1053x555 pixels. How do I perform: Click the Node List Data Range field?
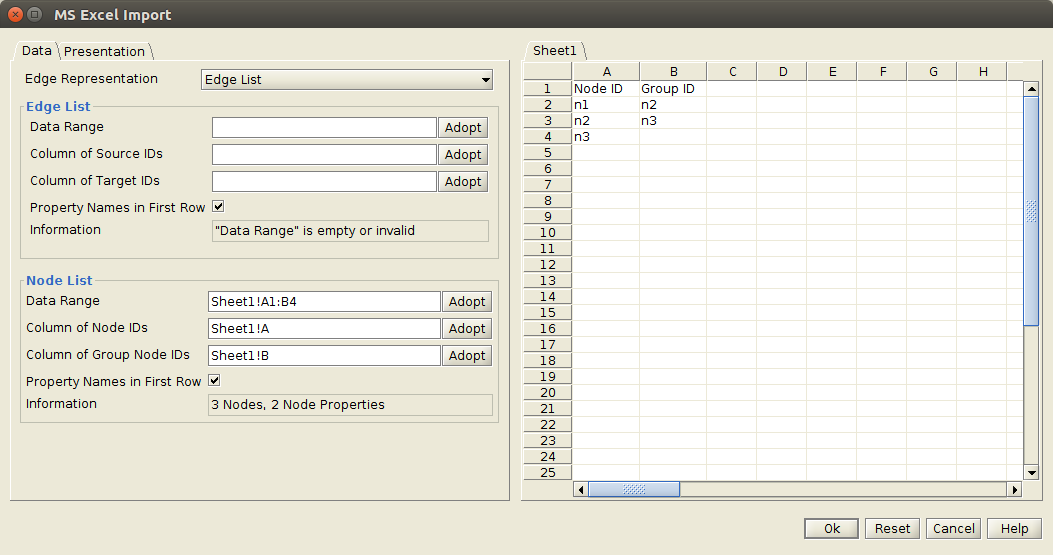(x=324, y=302)
